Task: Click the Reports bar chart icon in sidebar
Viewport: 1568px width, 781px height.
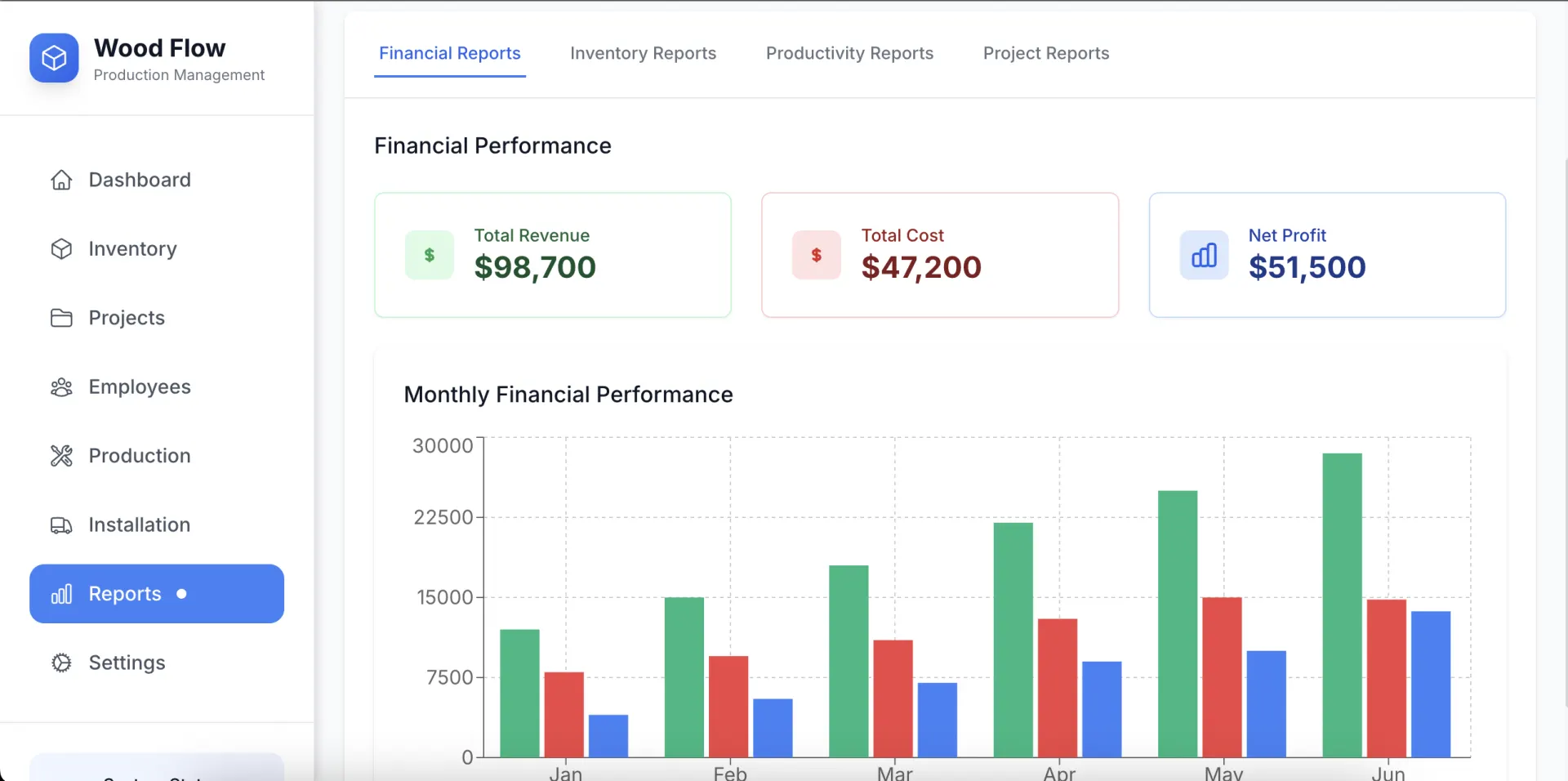Action: click(61, 594)
